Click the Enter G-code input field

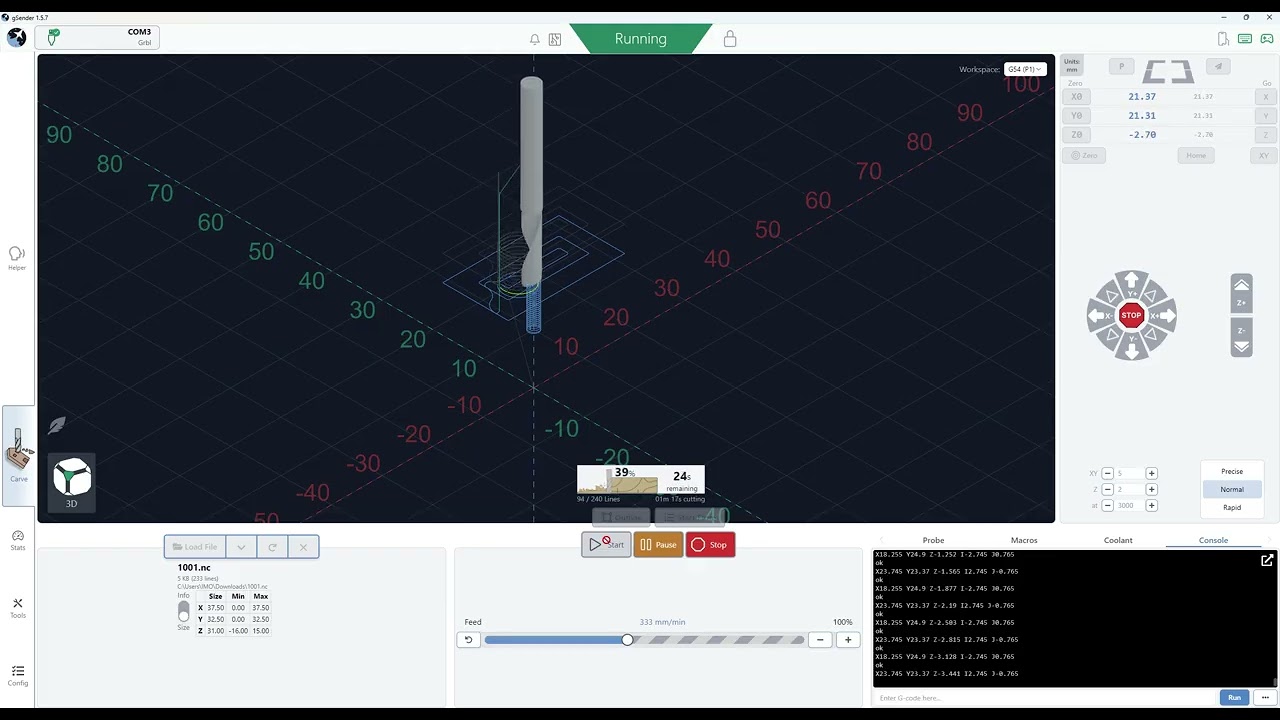pyautogui.click(x=1046, y=697)
